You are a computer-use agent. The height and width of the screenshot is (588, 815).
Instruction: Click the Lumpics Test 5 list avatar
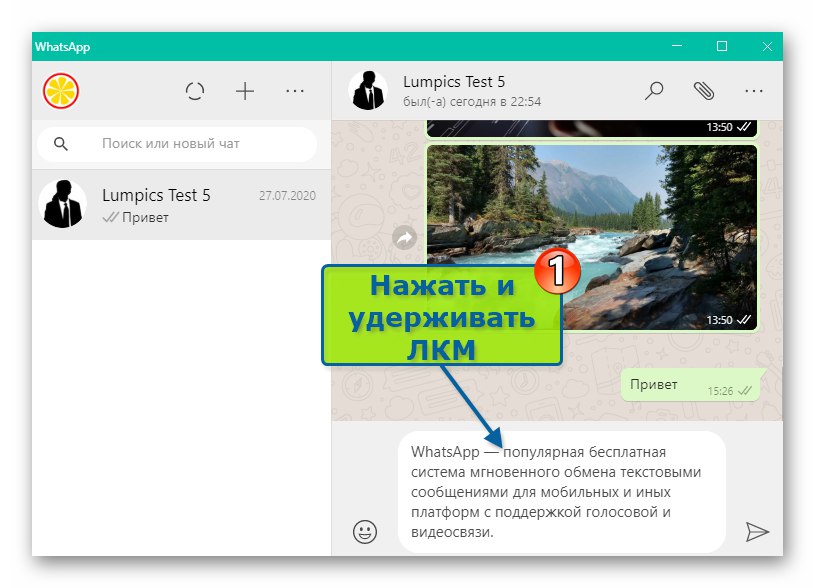pyautogui.click(x=63, y=204)
